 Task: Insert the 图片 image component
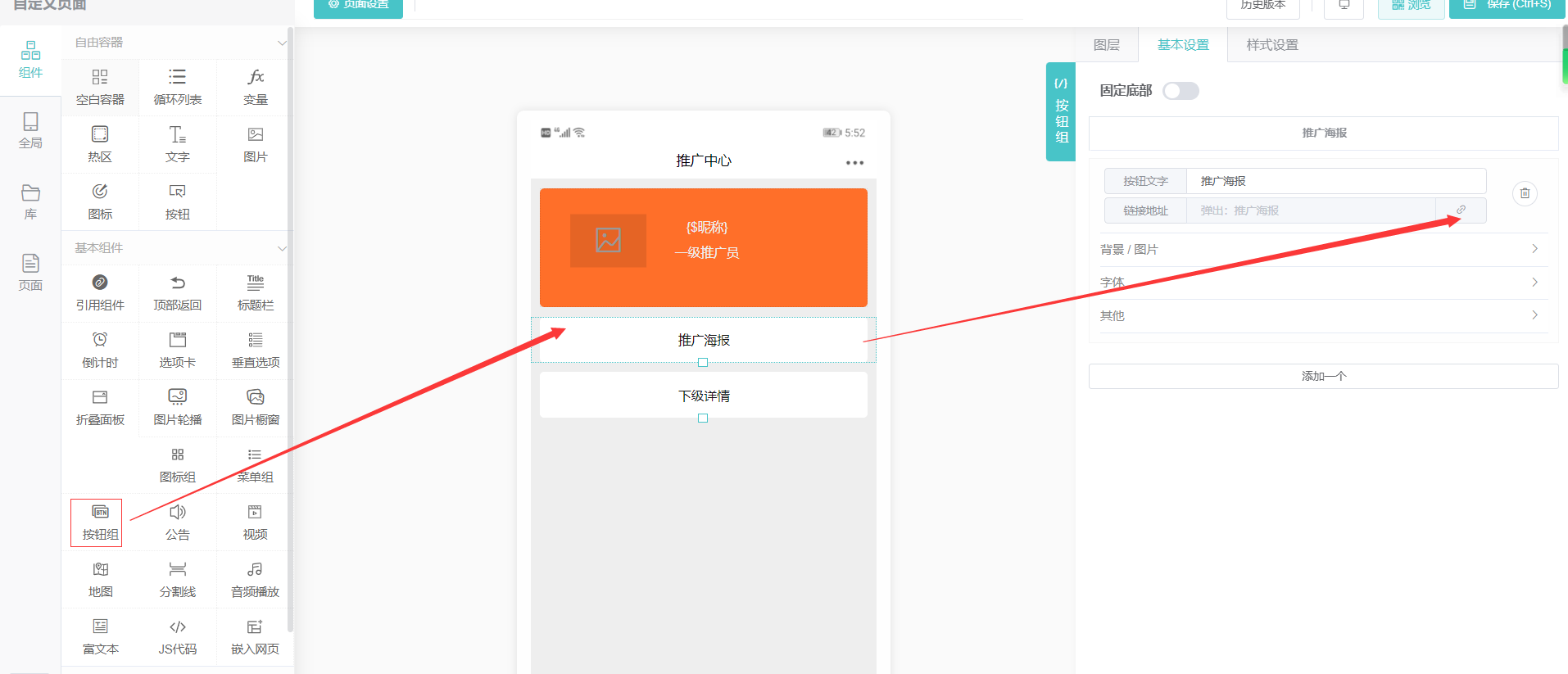point(256,144)
